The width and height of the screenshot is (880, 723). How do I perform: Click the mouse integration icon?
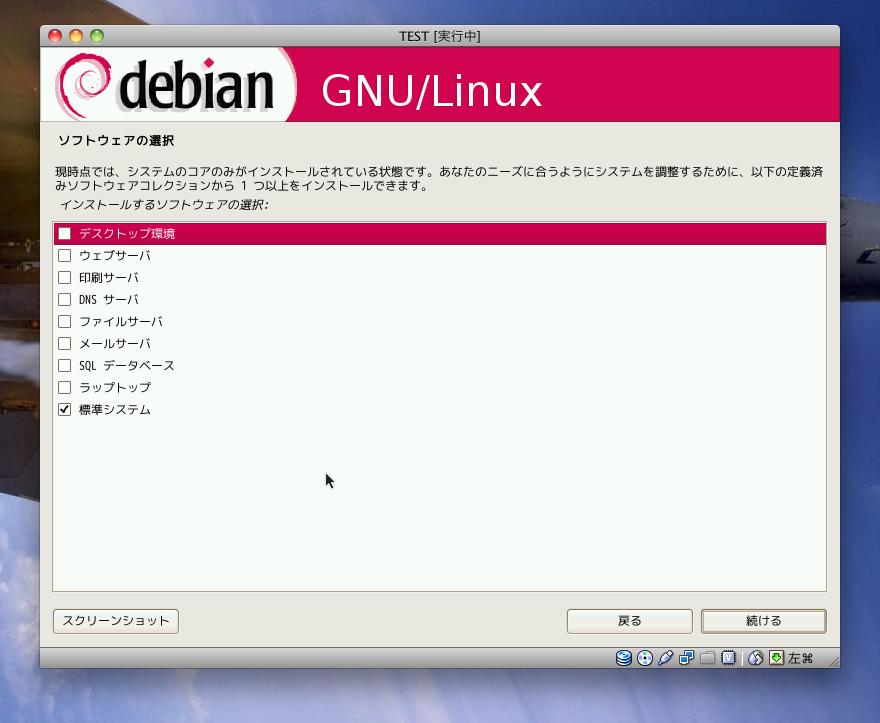pyautogui.click(x=755, y=658)
